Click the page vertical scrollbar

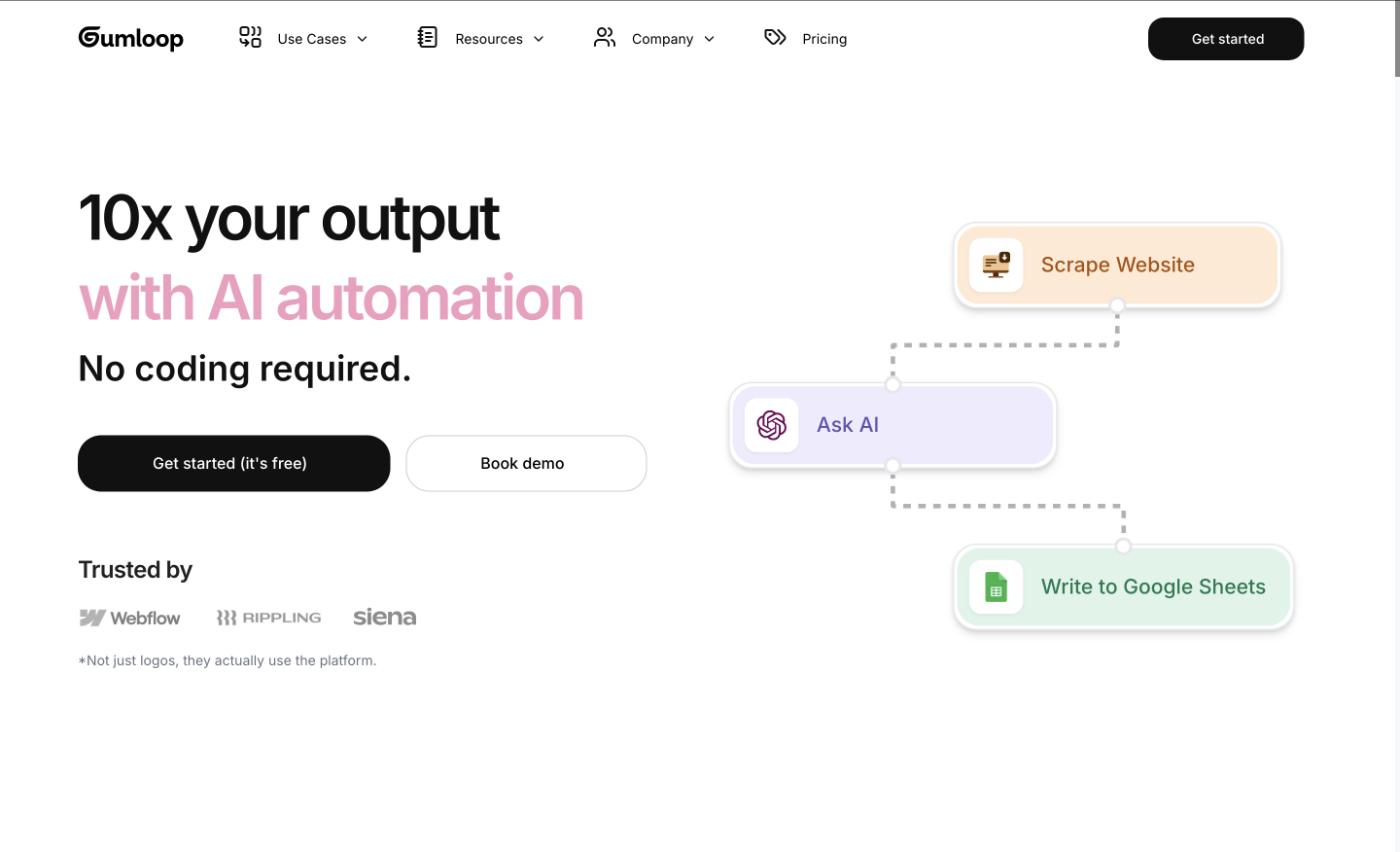tap(1397, 39)
